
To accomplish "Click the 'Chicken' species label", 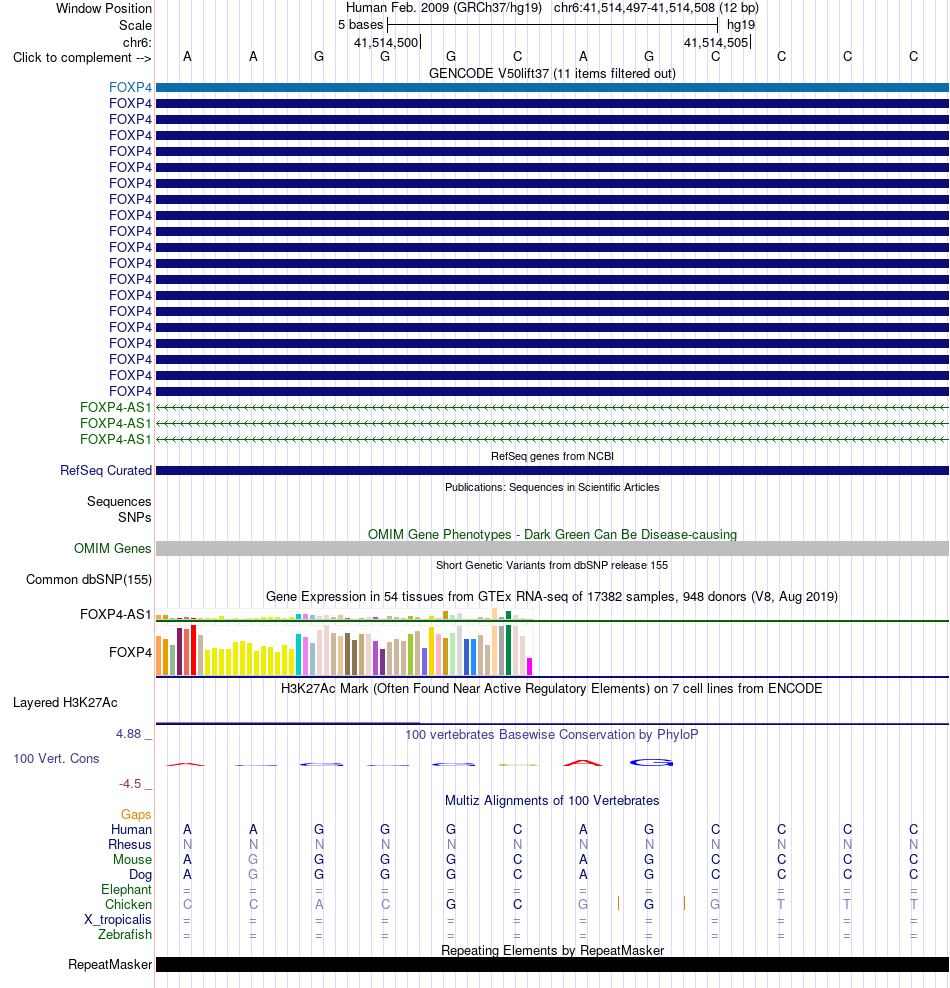I will pyautogui.click(x=128, y=905).
